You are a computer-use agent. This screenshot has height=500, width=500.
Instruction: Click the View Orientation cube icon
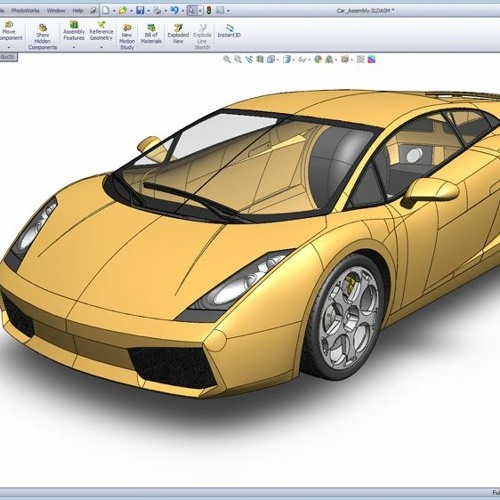pos(271,59)
